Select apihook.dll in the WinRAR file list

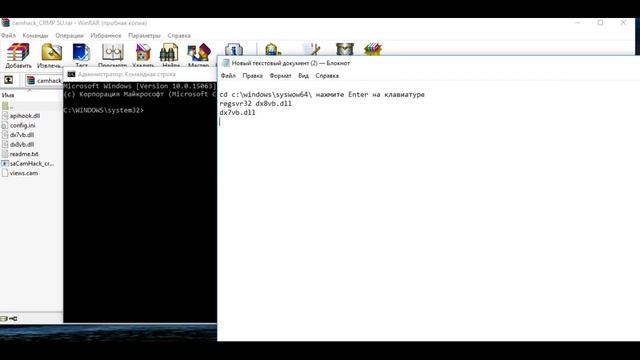[x=24, y=116]
